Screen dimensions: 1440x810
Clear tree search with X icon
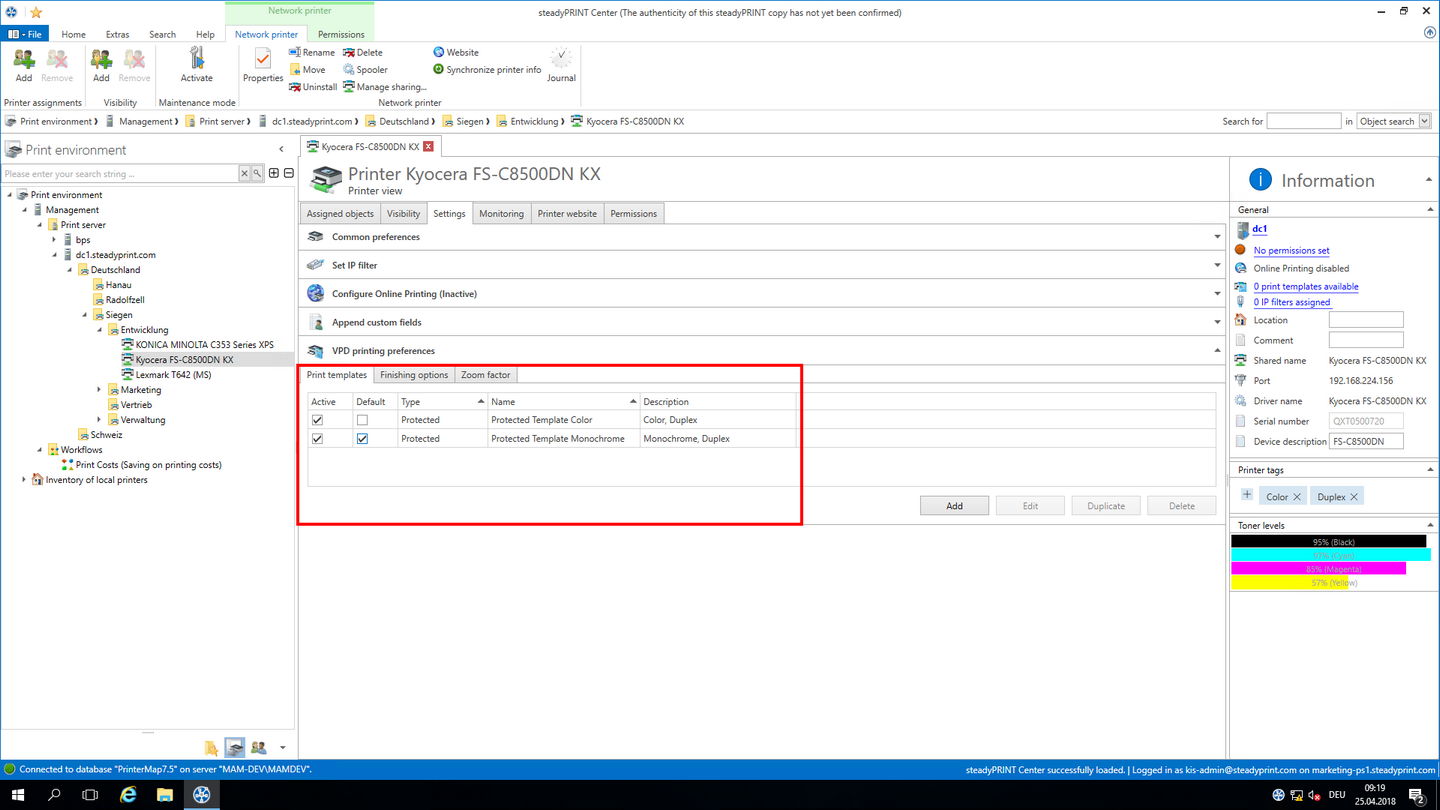point(244,173)
